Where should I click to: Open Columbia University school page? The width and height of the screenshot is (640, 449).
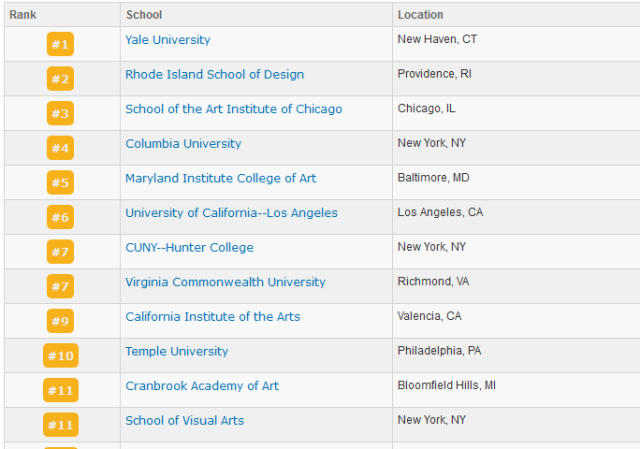(183, 144)
